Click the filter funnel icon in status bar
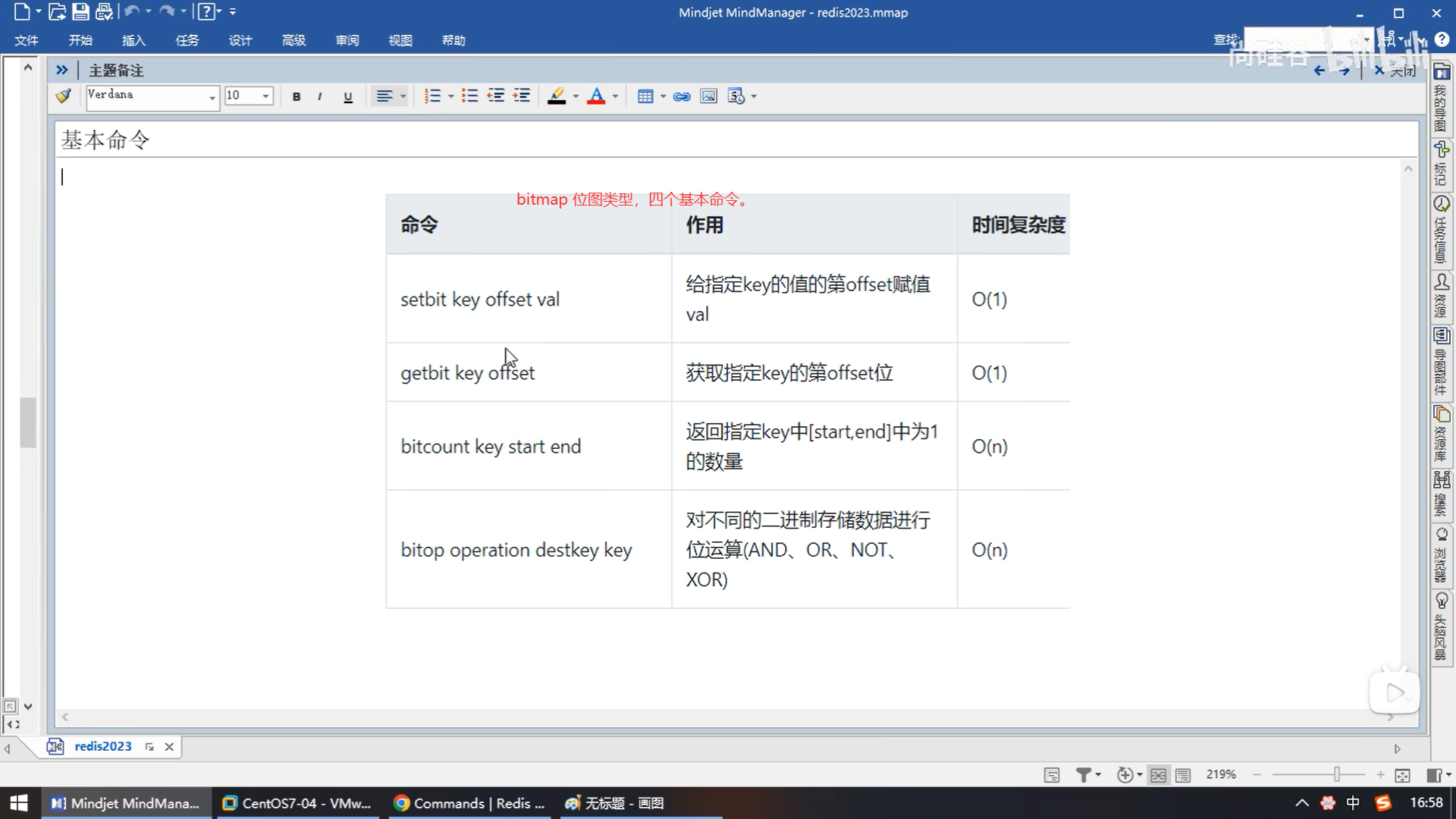This screenshot has width=1456, height=819. 1084,774
